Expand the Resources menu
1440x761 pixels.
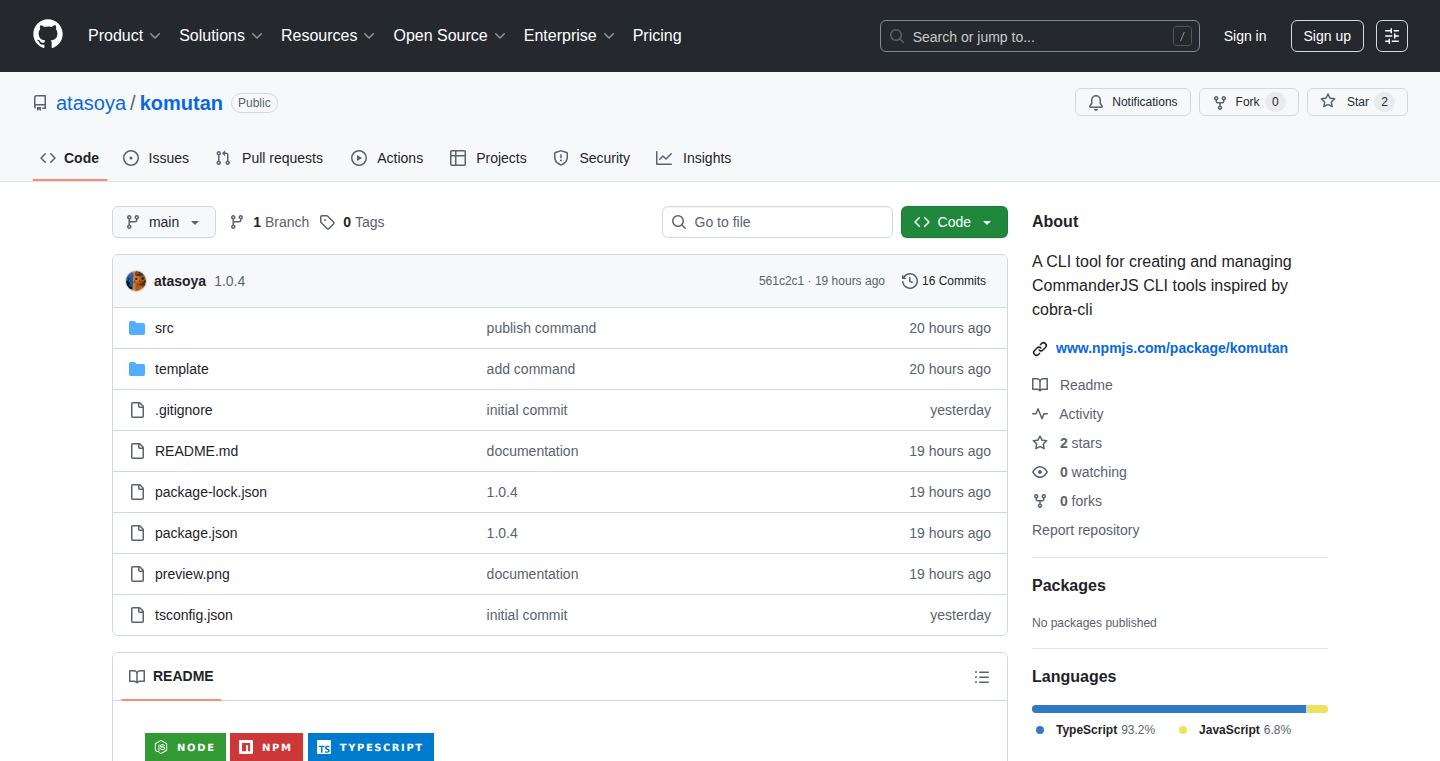click(328, 36)
